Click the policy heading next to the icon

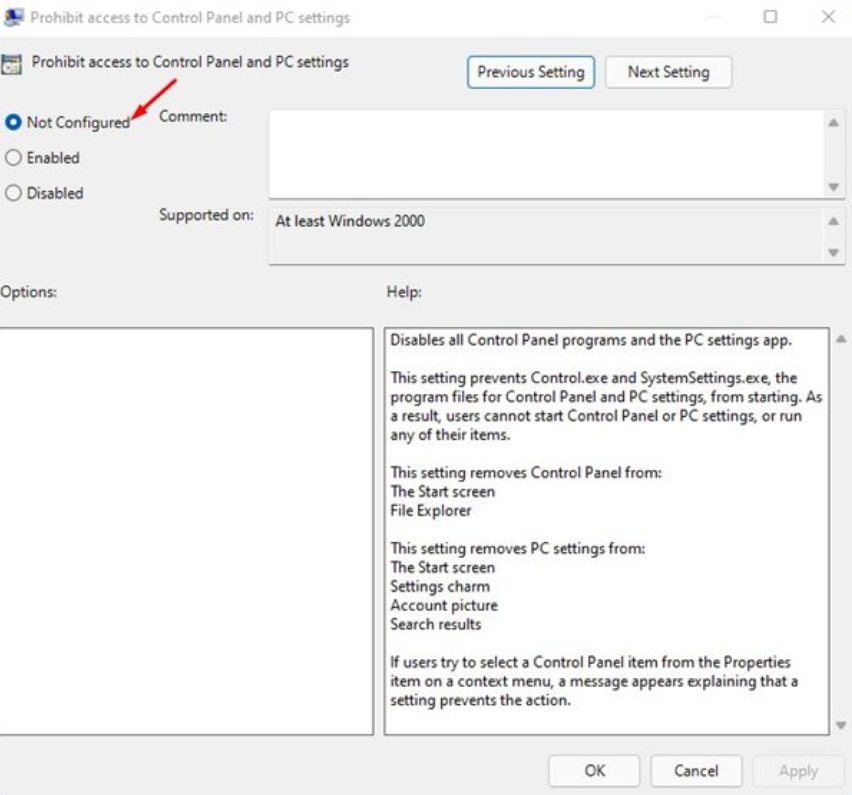[x=190, y=62]
